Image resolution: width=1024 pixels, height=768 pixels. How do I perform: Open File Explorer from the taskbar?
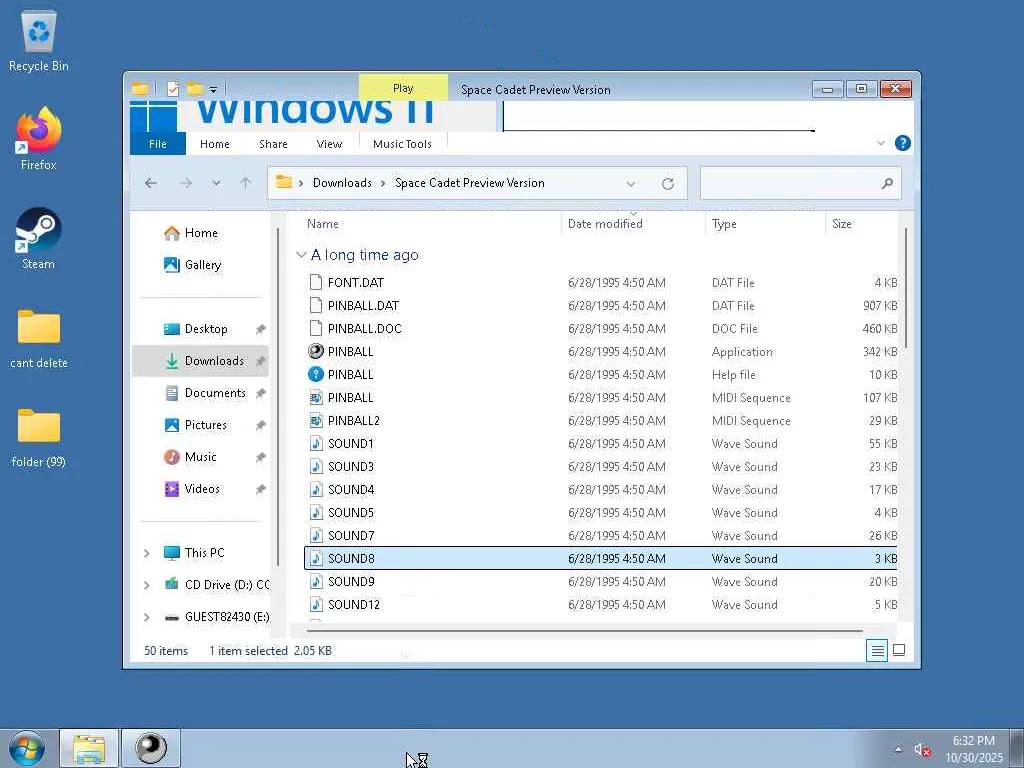tap(89, 748)
